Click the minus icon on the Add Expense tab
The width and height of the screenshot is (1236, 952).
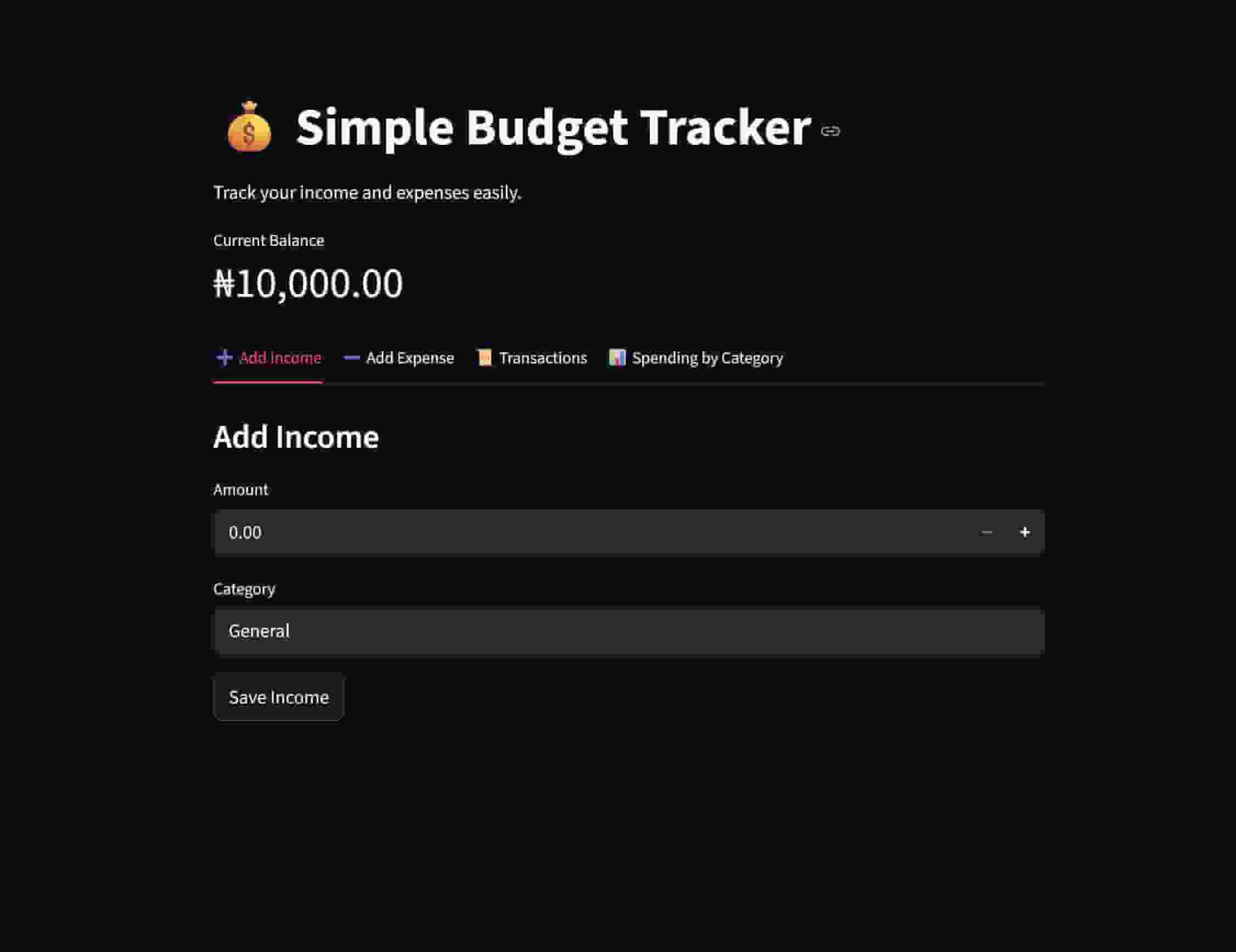351,358
